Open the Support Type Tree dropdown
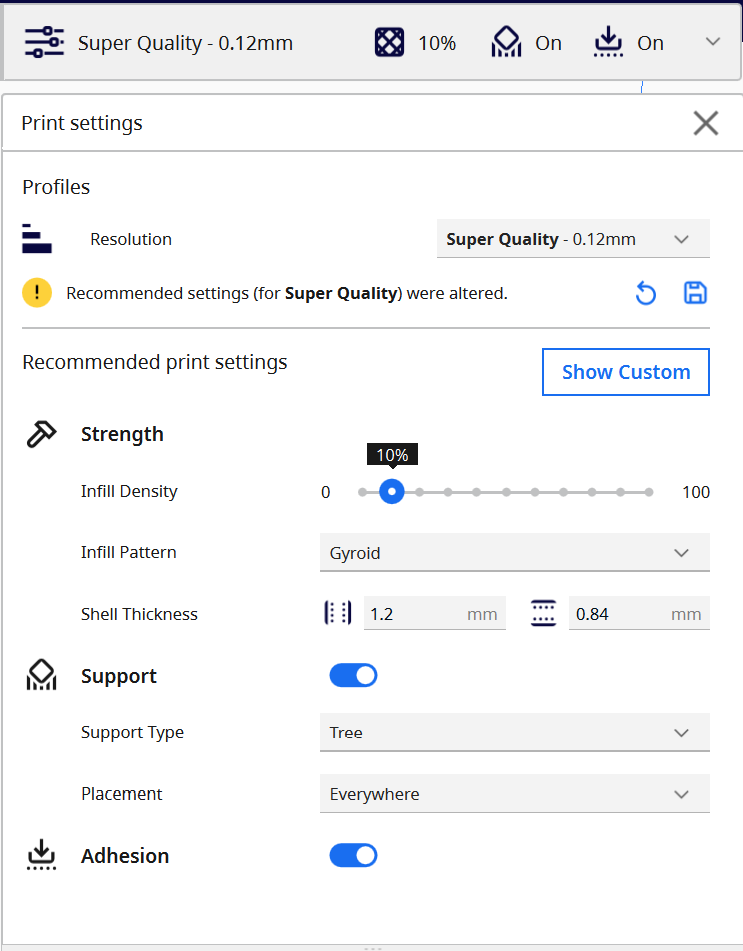This screenshot has width=743, height=951. [x=514, y=733]
